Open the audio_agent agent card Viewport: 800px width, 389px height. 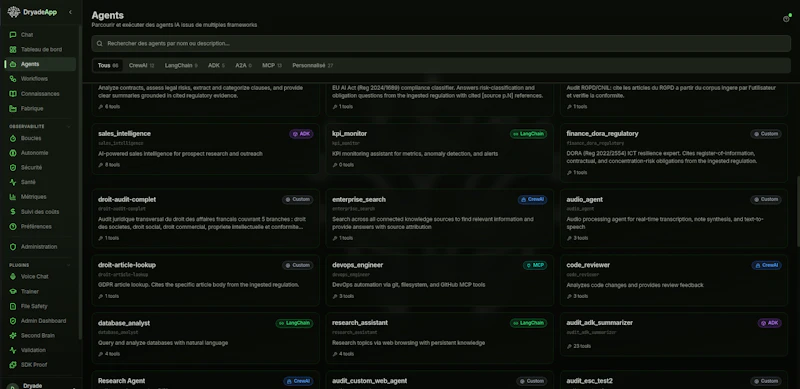tap(673, 218)
